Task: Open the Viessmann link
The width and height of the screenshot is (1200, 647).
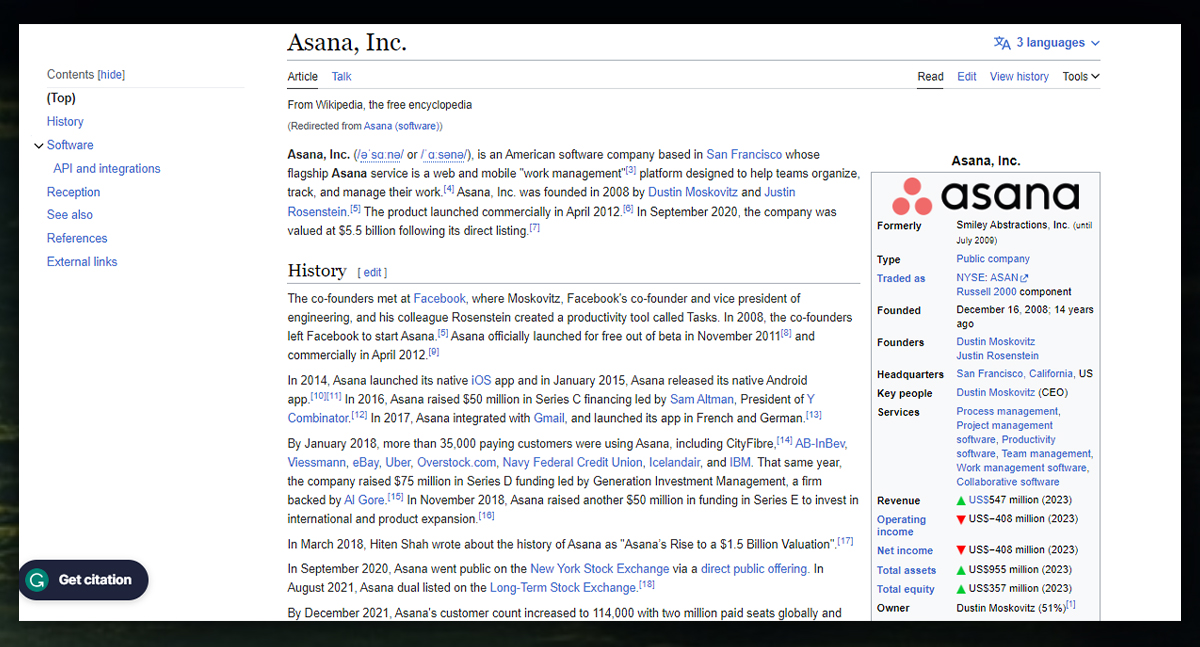Action: point(317,463)
